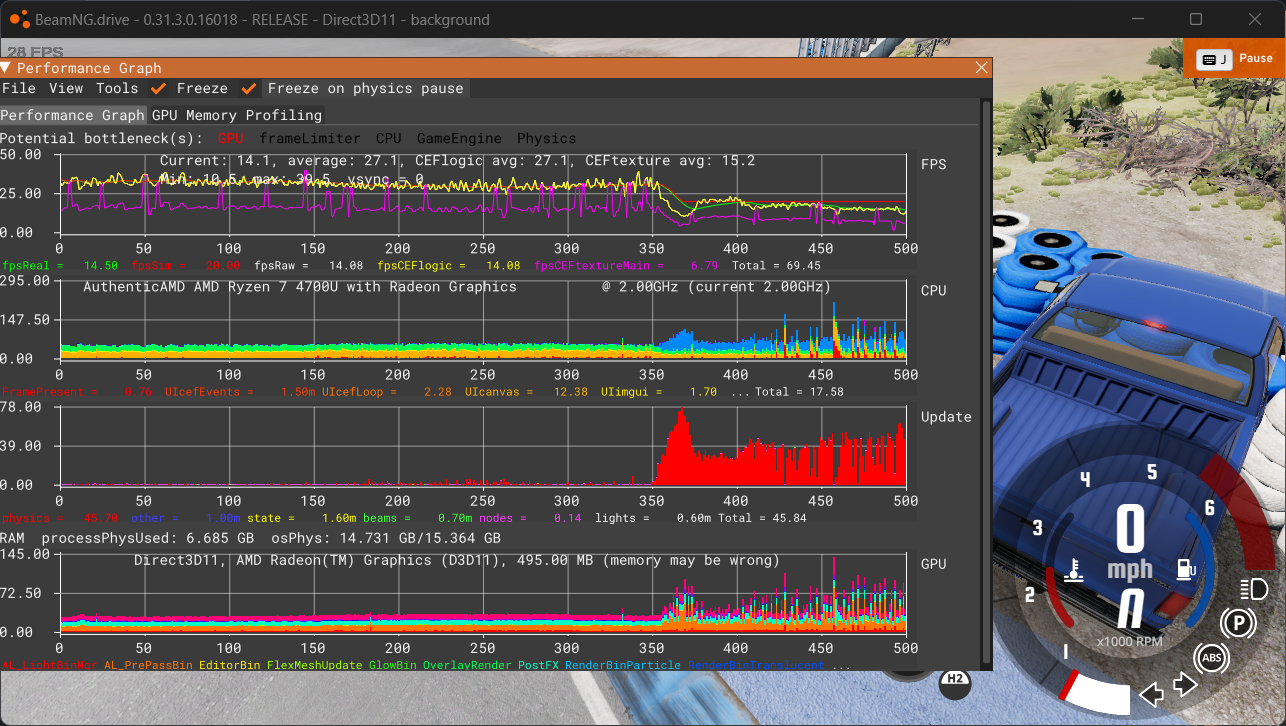Click the 28 FPS counter overlay
This screenshot has height=726, width=1286.
tap(35, 52)
